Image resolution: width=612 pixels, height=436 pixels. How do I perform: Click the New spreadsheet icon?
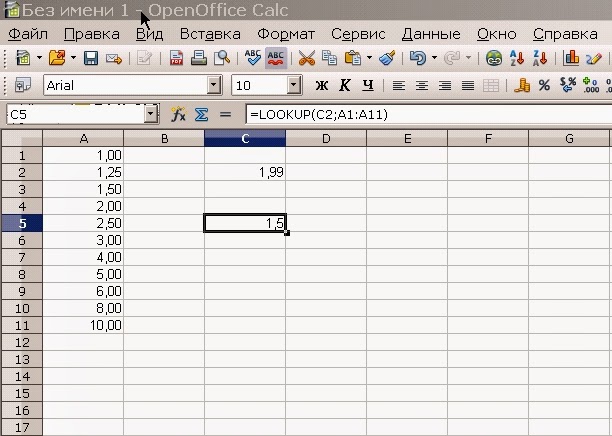click(23, 58)
